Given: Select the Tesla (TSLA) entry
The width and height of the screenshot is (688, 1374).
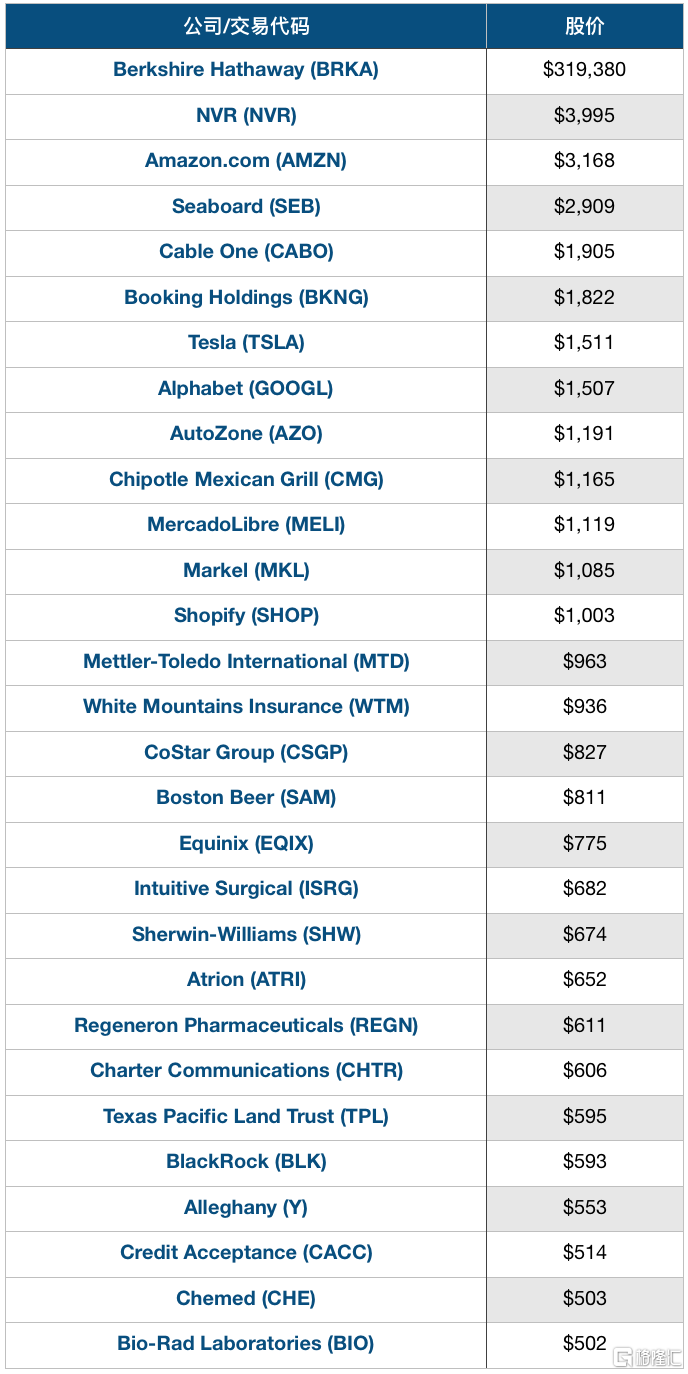Looking at the screenshot, I should pos(246,343).
